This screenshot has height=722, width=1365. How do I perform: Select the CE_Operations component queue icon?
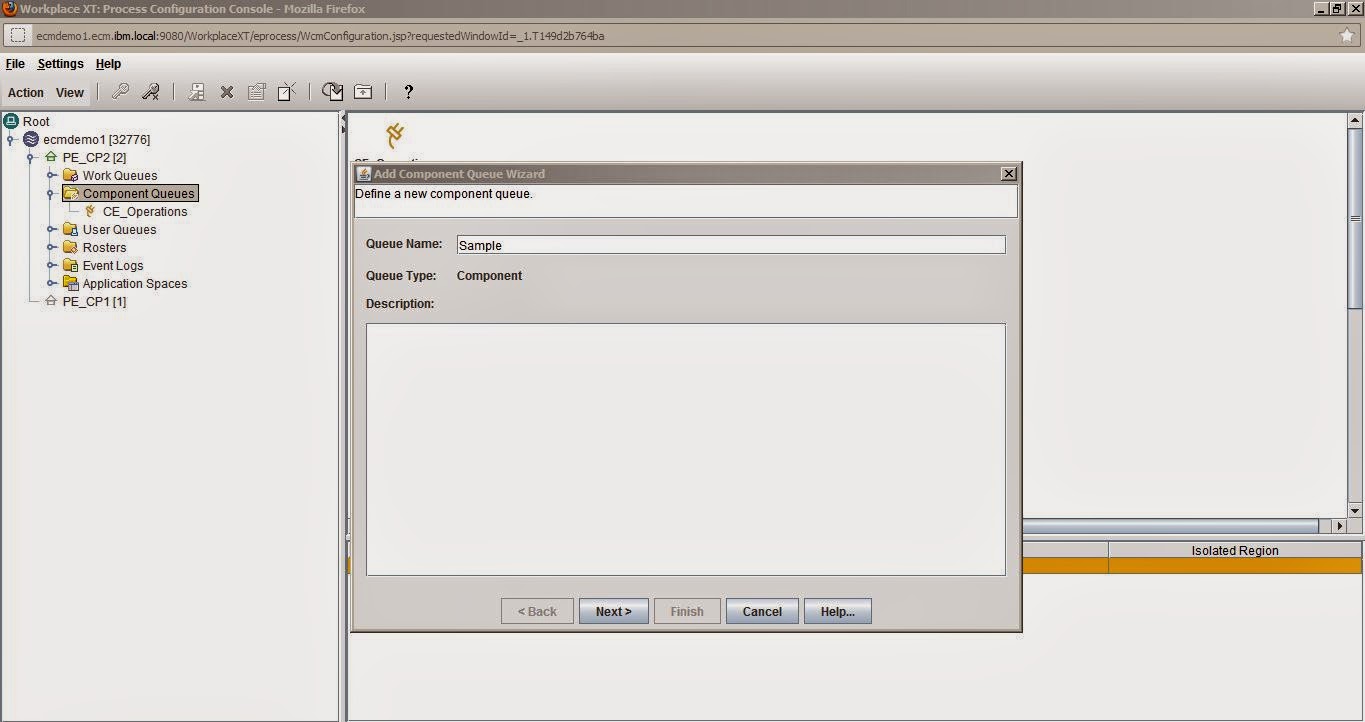(91, 211)
